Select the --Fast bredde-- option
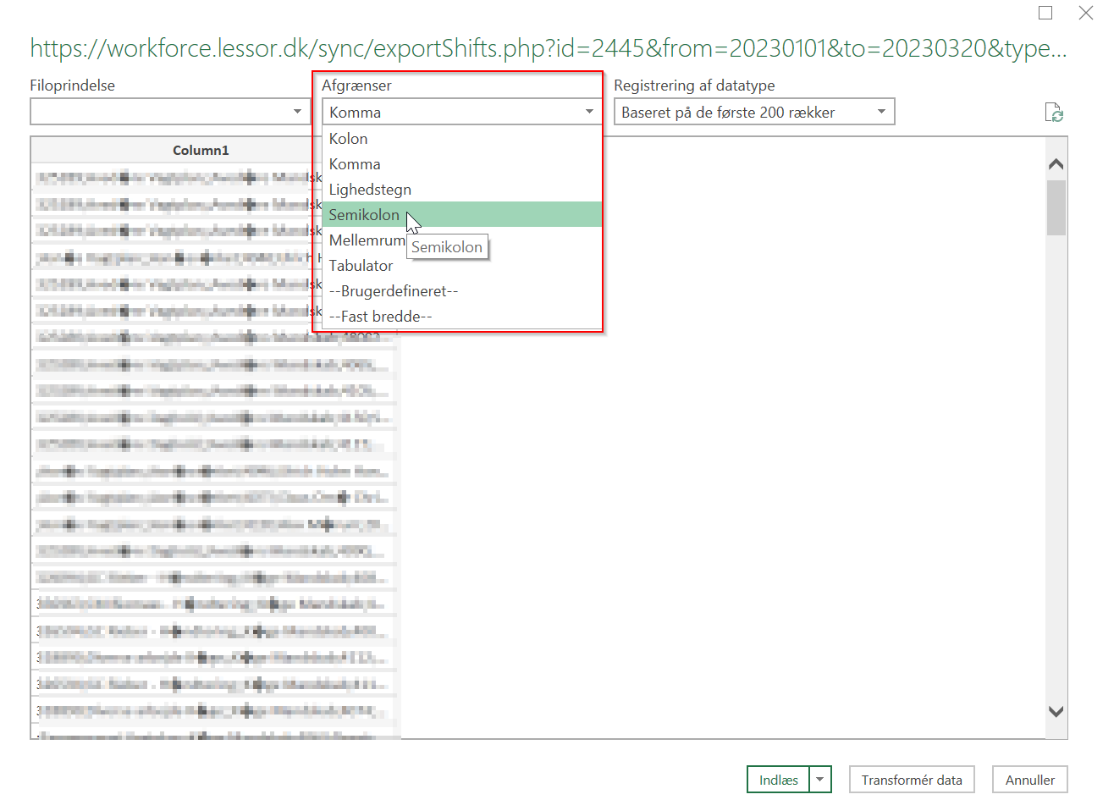 (380, 316)
